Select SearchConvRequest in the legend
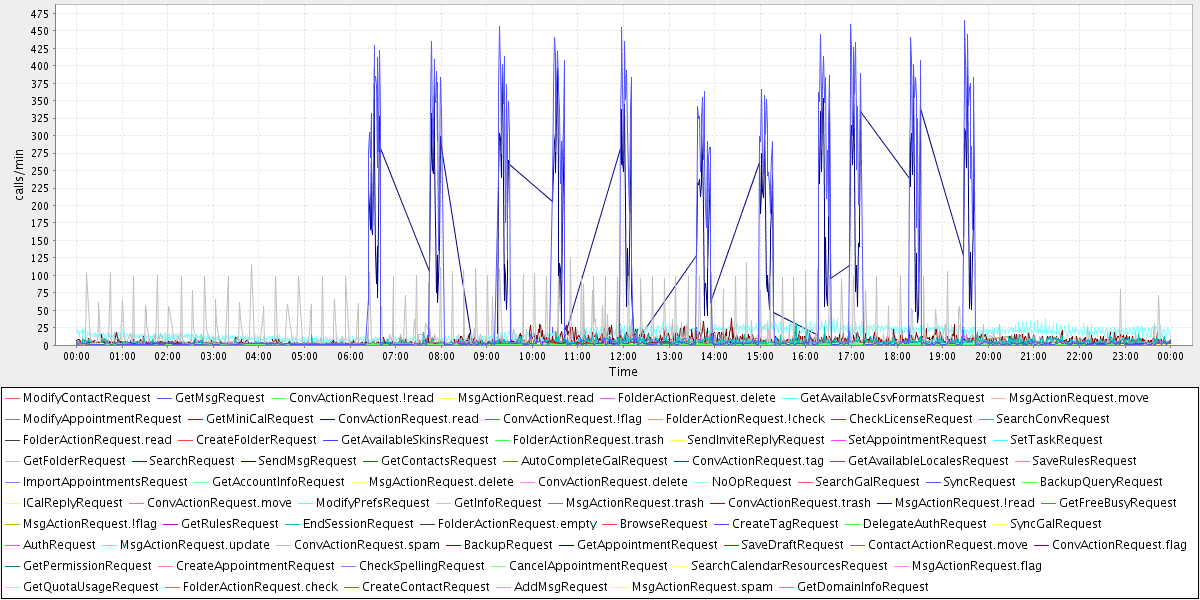The width and height of the screenshot is (1200, 600). tap(1052, 419)
